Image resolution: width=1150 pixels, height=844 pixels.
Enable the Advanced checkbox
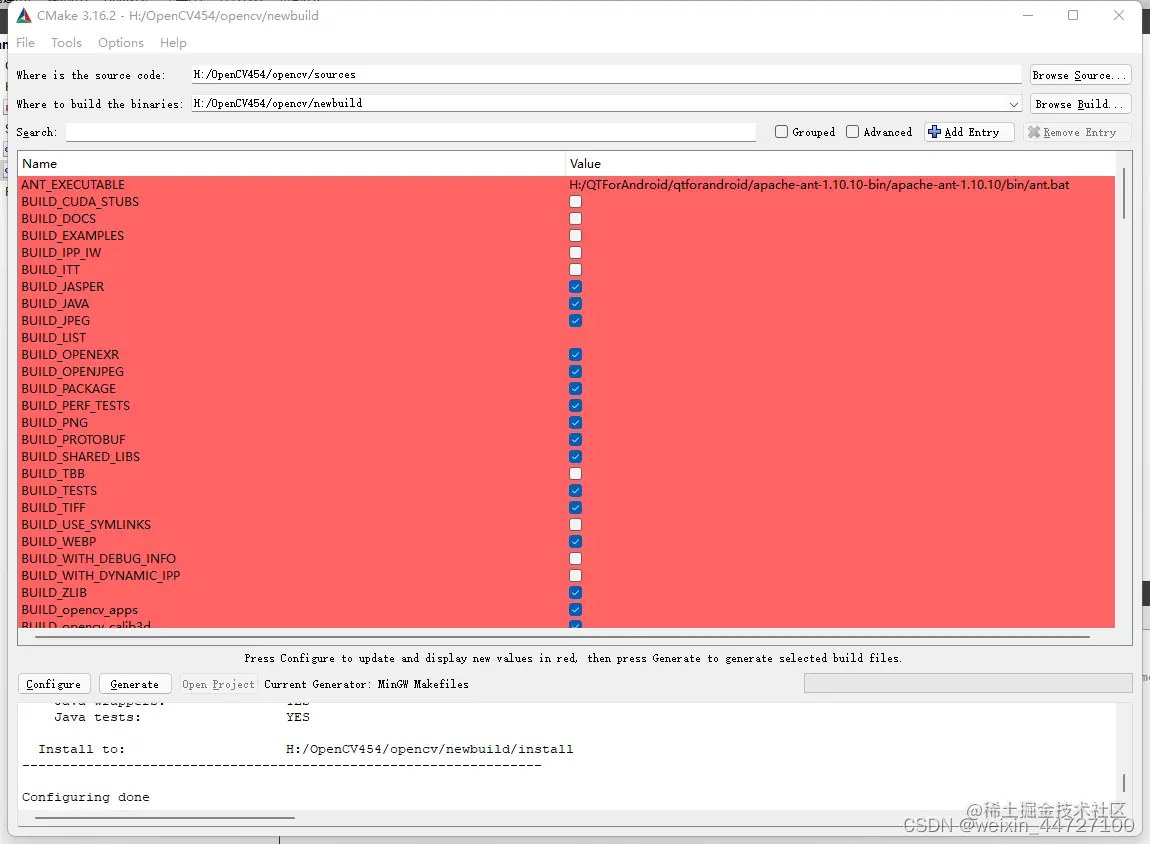click(853, 131)
